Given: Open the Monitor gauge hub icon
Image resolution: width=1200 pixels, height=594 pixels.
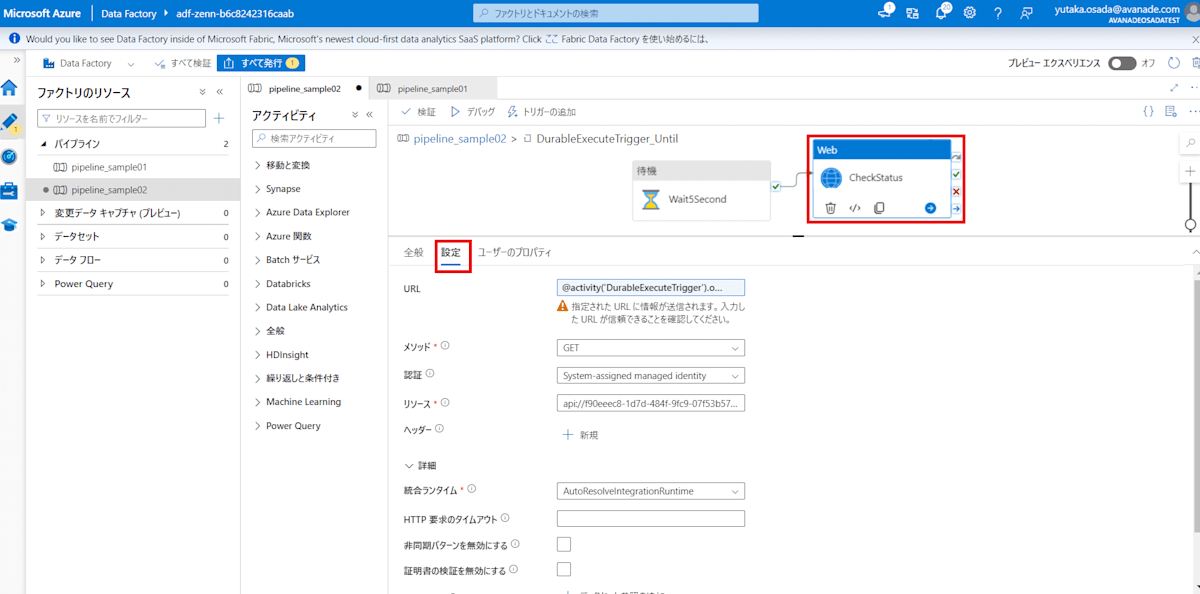Looking at the screenshot, I should (9, 157).
